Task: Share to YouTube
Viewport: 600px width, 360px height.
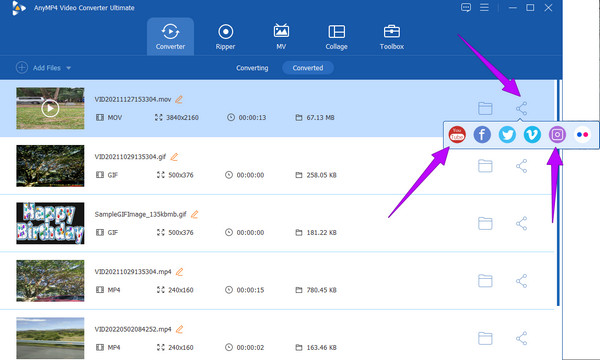Action: [x=457, y=135]
